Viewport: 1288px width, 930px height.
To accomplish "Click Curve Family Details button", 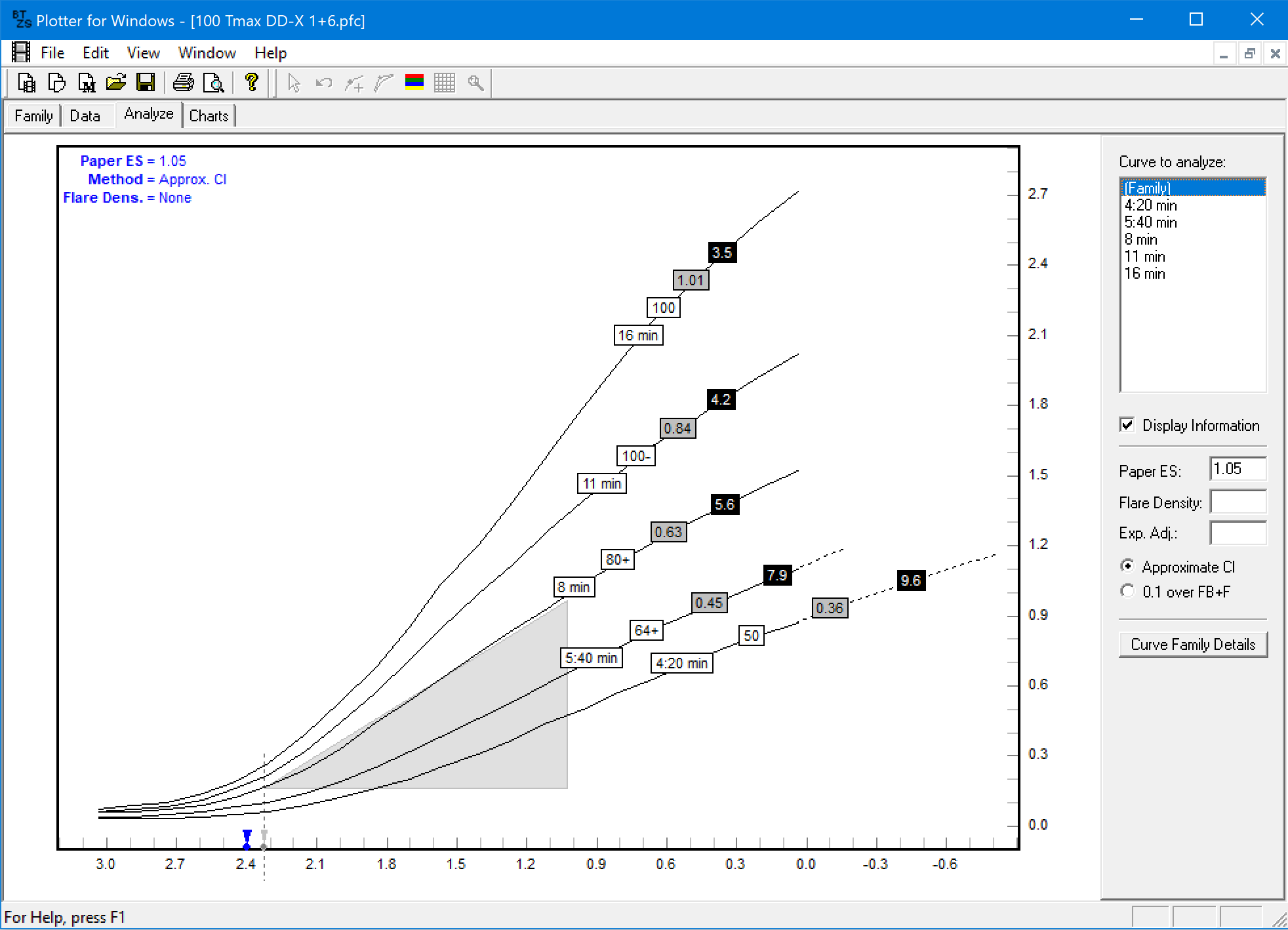I will coord(1192,645).
